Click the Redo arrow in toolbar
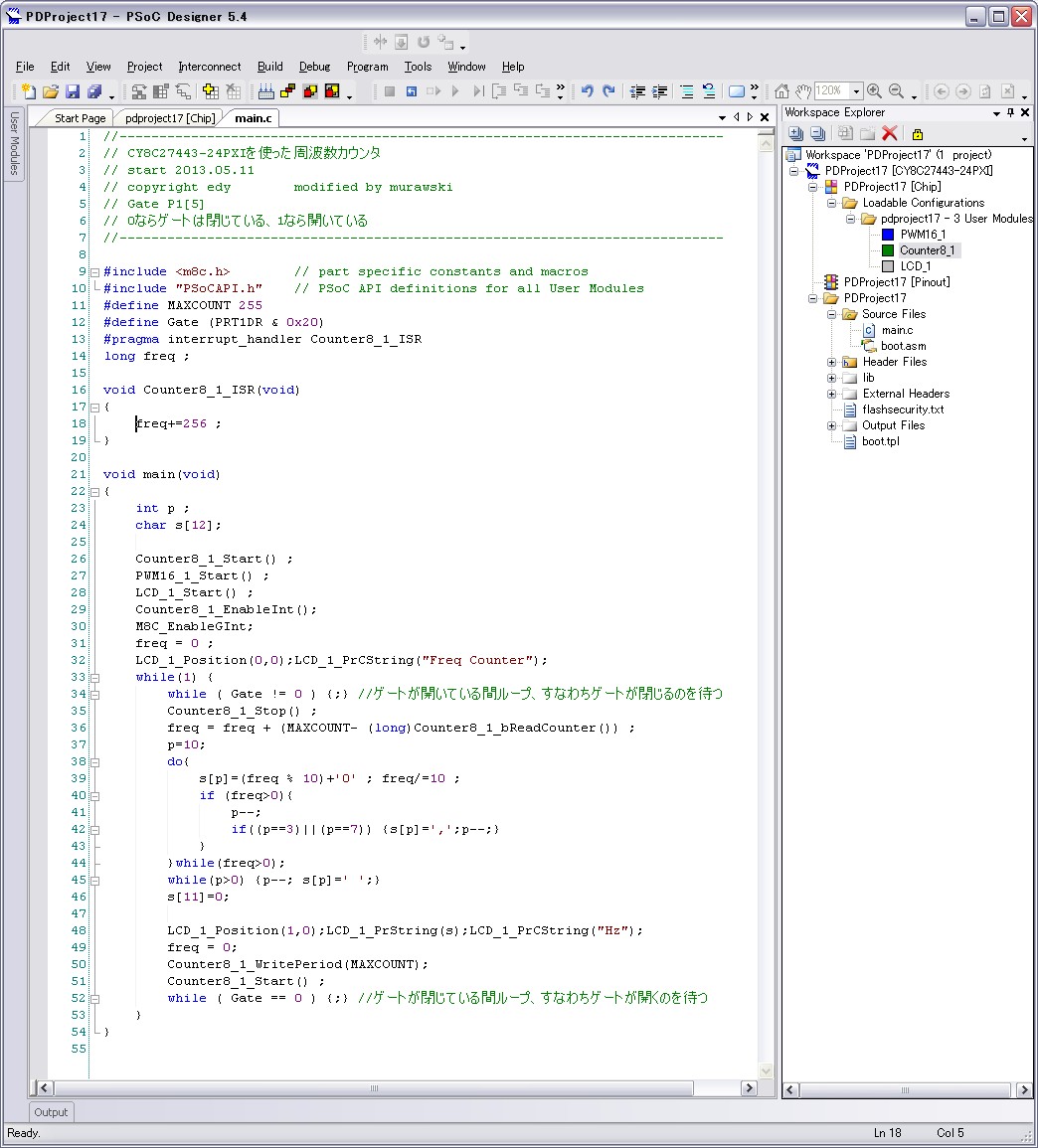The width and height of the screenshot is (1038, 1148). click(609, 91)
